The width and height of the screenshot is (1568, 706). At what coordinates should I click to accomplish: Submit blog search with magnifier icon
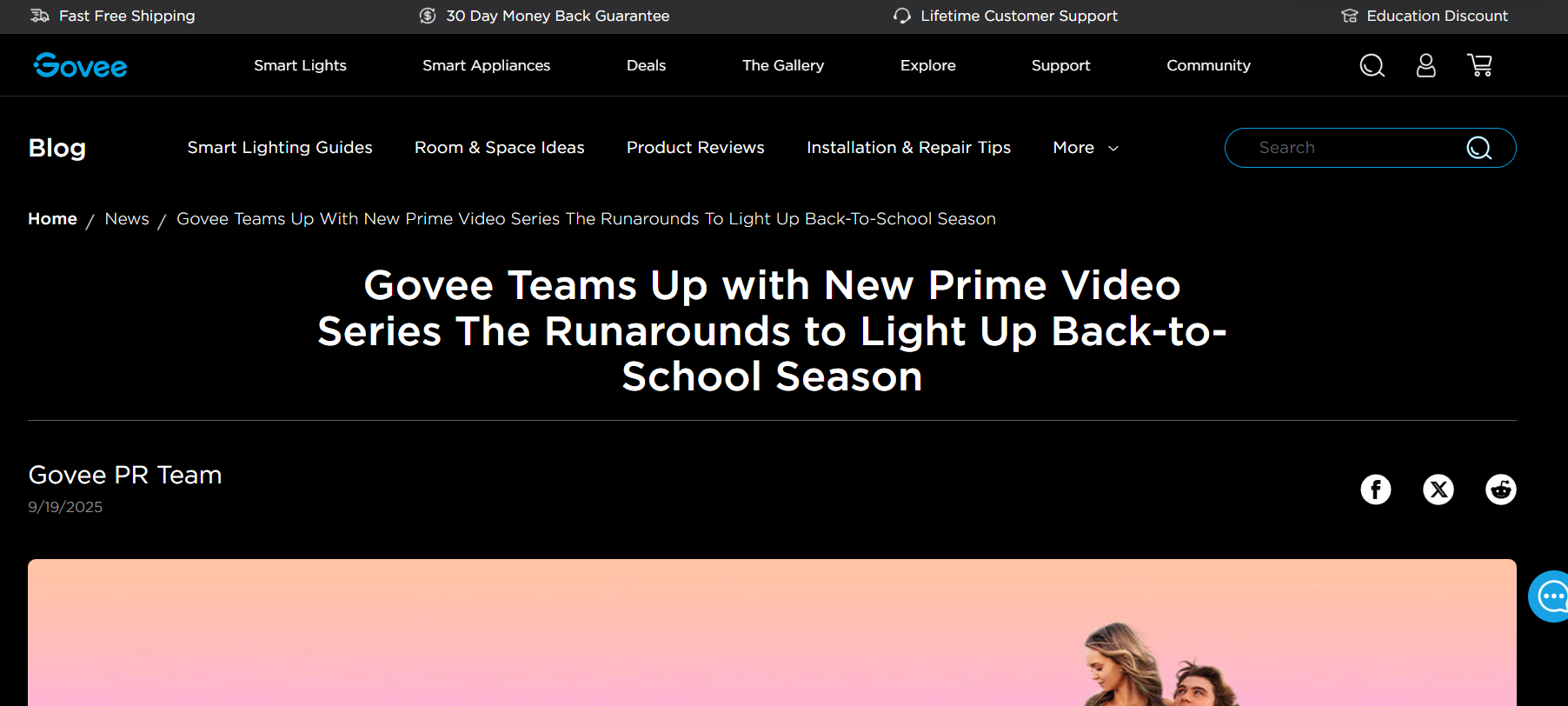coord(1478,148)
